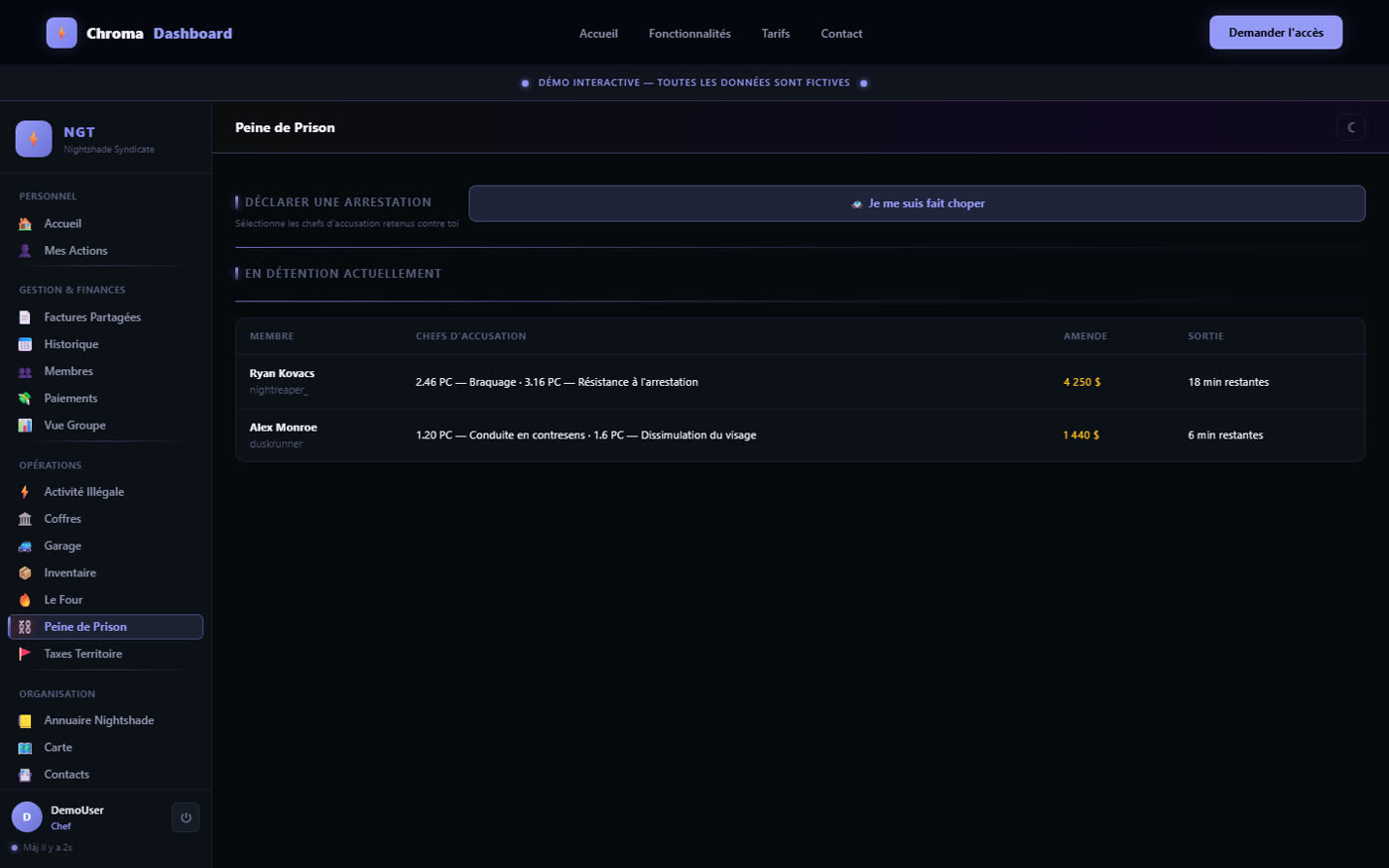This screenshot has width=1389, height=868.
Task: Click the CHEFS D'ACCUSATION column header
Action: [x=471, y=336]
